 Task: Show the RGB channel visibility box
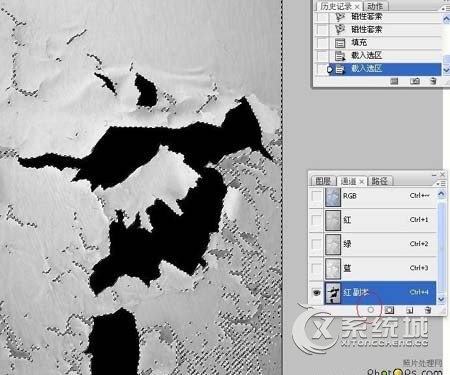click(316, 196)
